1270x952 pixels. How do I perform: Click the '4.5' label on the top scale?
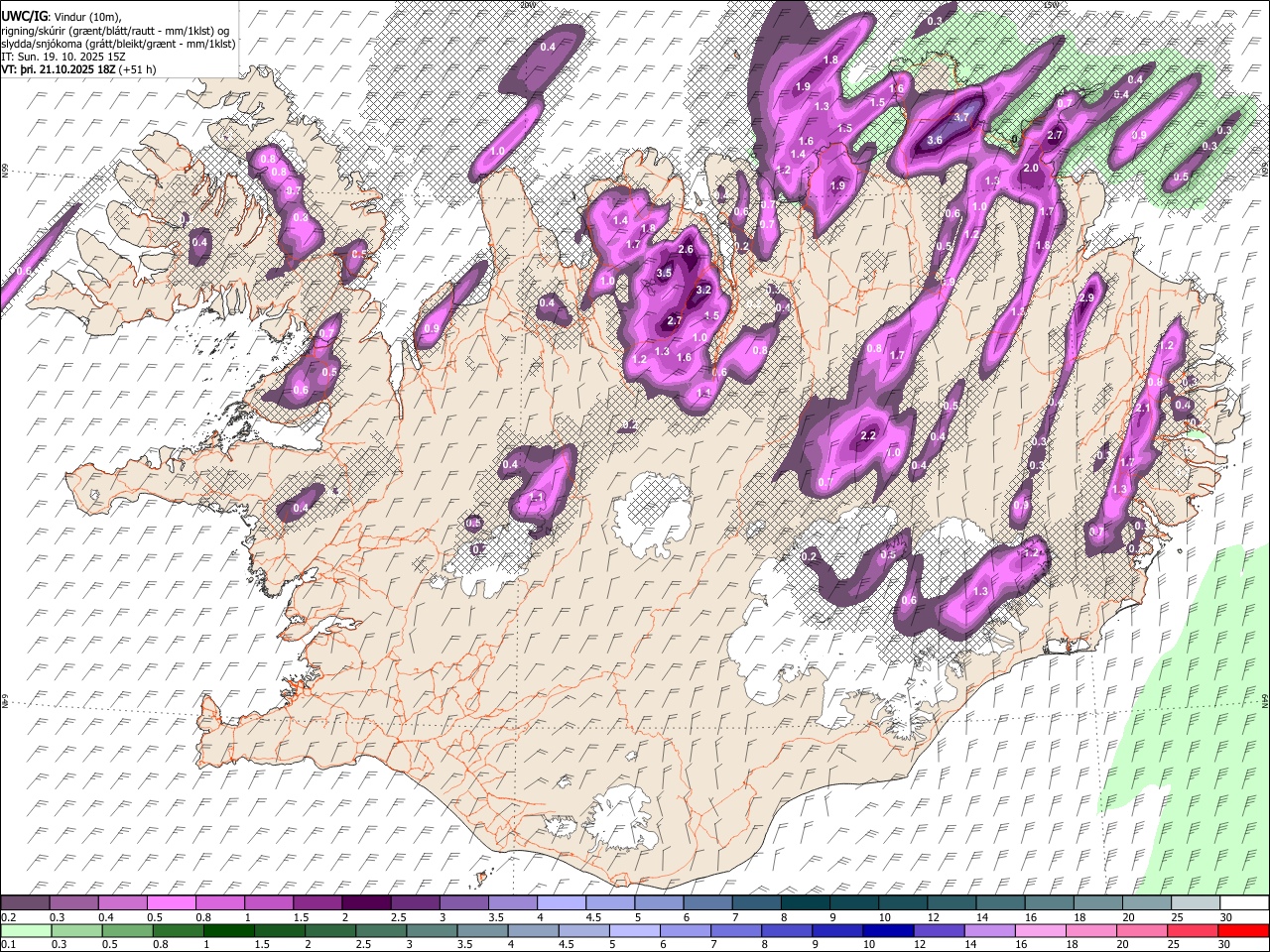click(593, 916)
